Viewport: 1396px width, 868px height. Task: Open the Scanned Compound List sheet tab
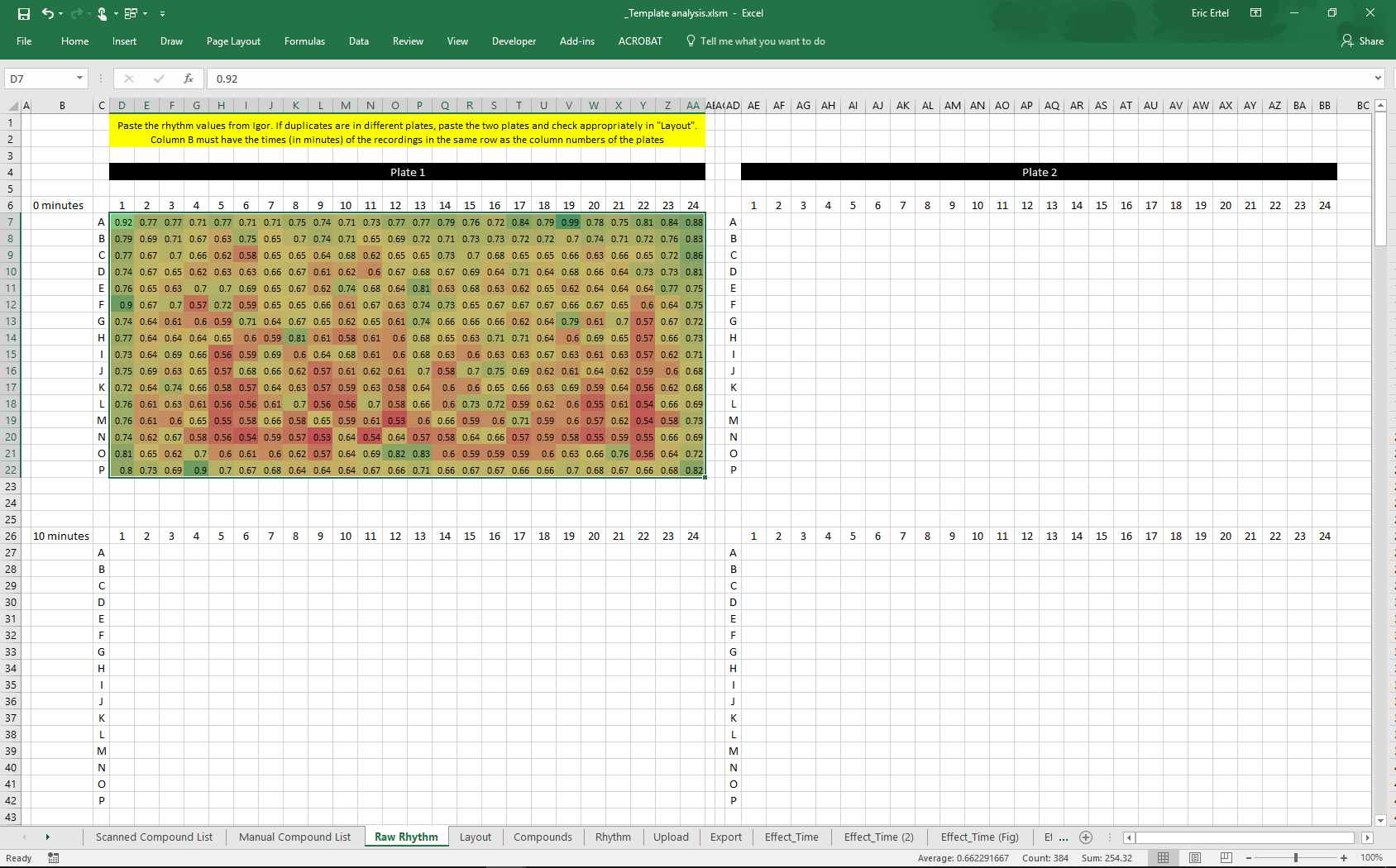154,837
